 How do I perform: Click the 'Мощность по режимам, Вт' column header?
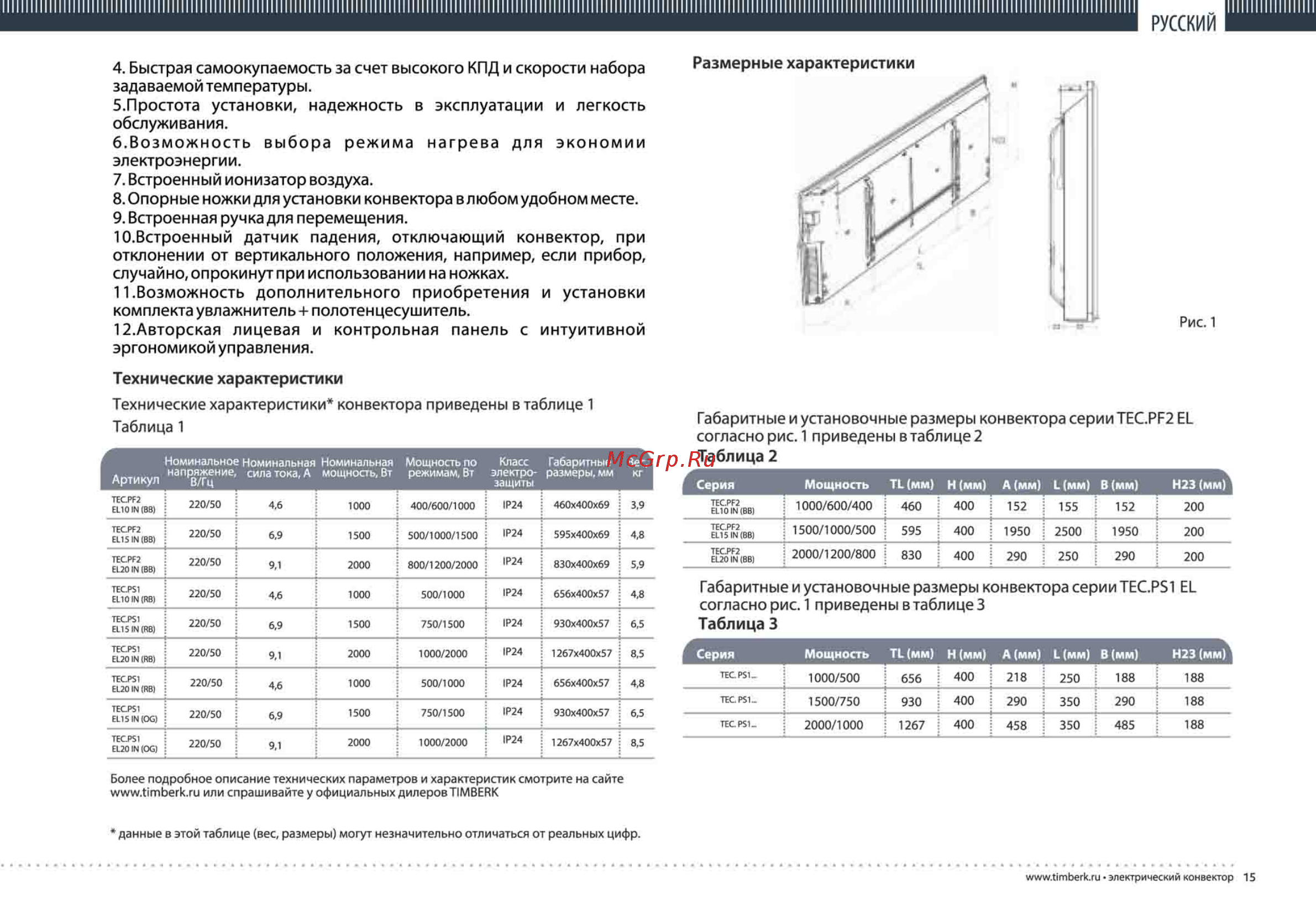[442, 467]
